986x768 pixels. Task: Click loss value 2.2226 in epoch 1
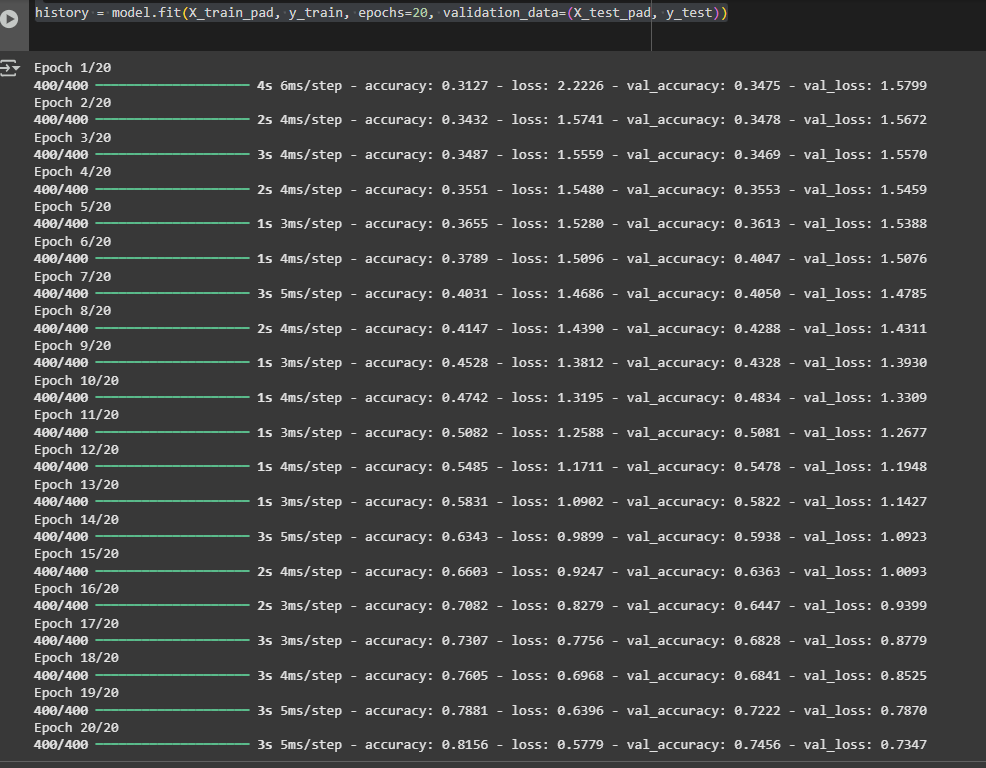pyautogui.click(x=580, y=86)
